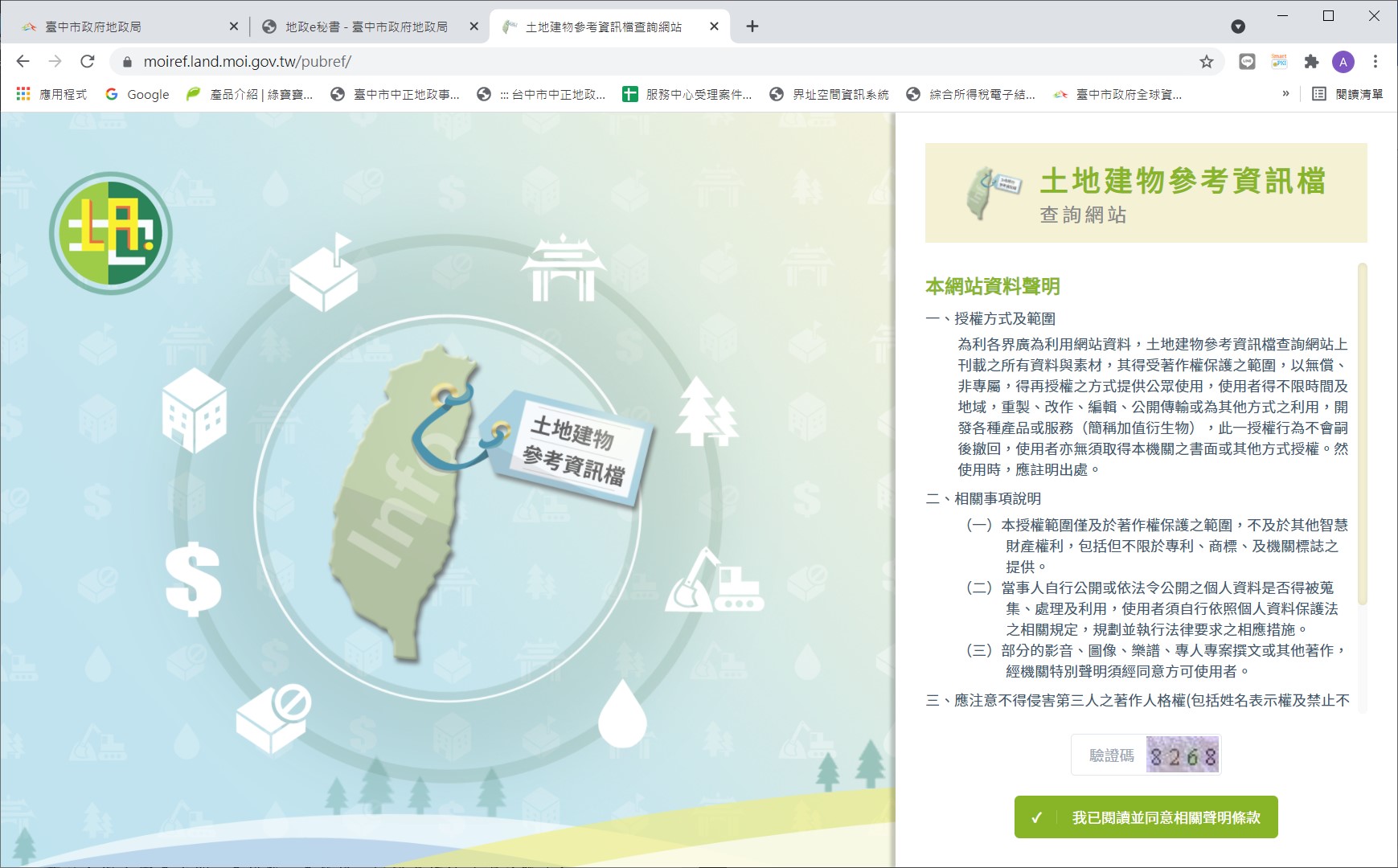Bookmark this page with the star icon
This screenshot has width=1398, height=868.
(x=1206, y=62)
